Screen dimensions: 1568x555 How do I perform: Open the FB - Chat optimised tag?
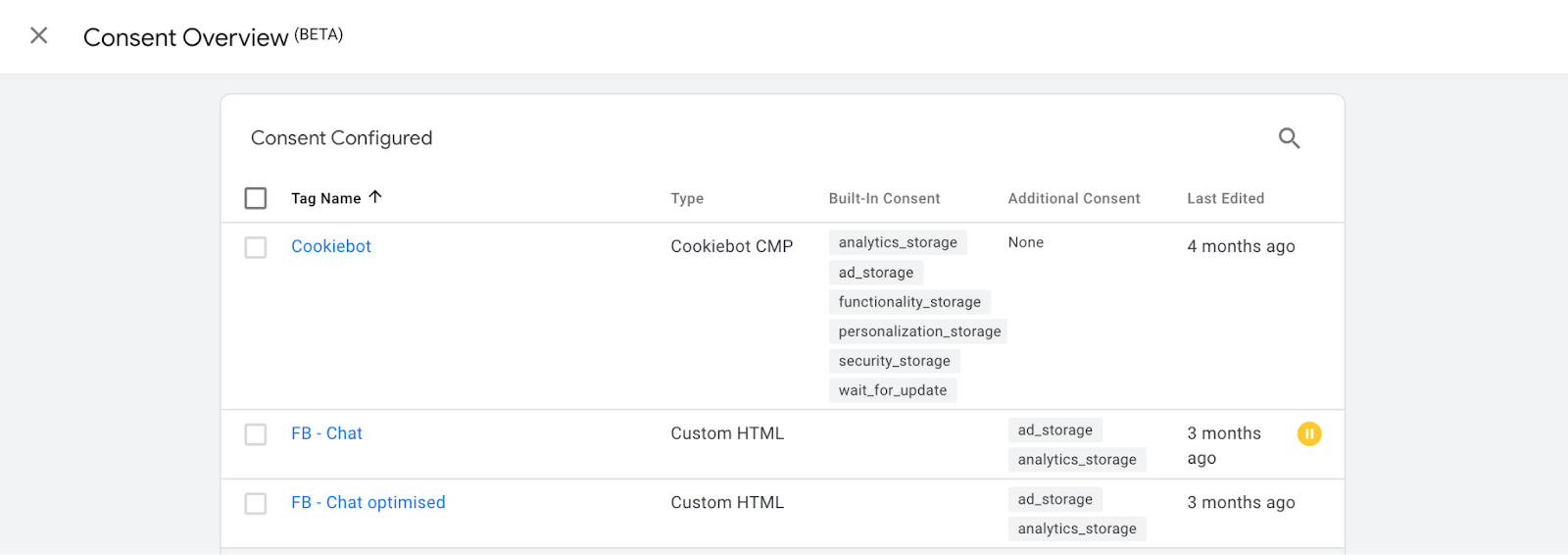click(368, 502)
